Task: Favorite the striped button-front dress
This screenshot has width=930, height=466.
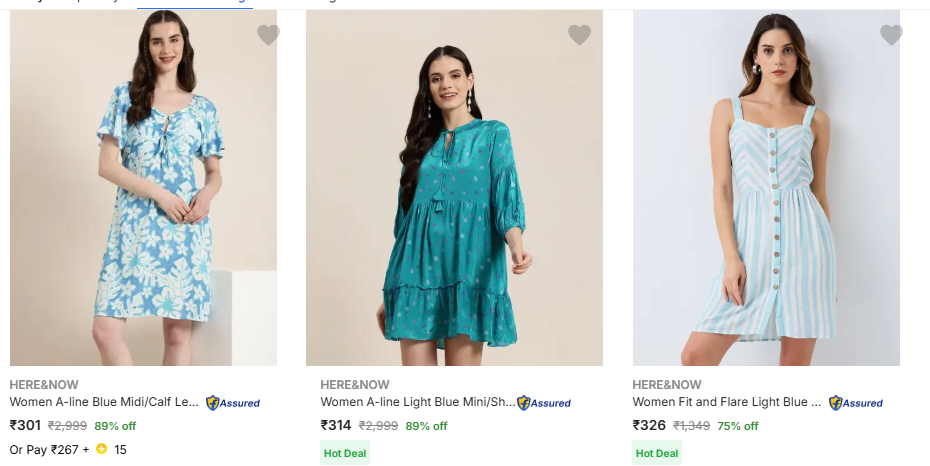Action: [x=891, y=36]
